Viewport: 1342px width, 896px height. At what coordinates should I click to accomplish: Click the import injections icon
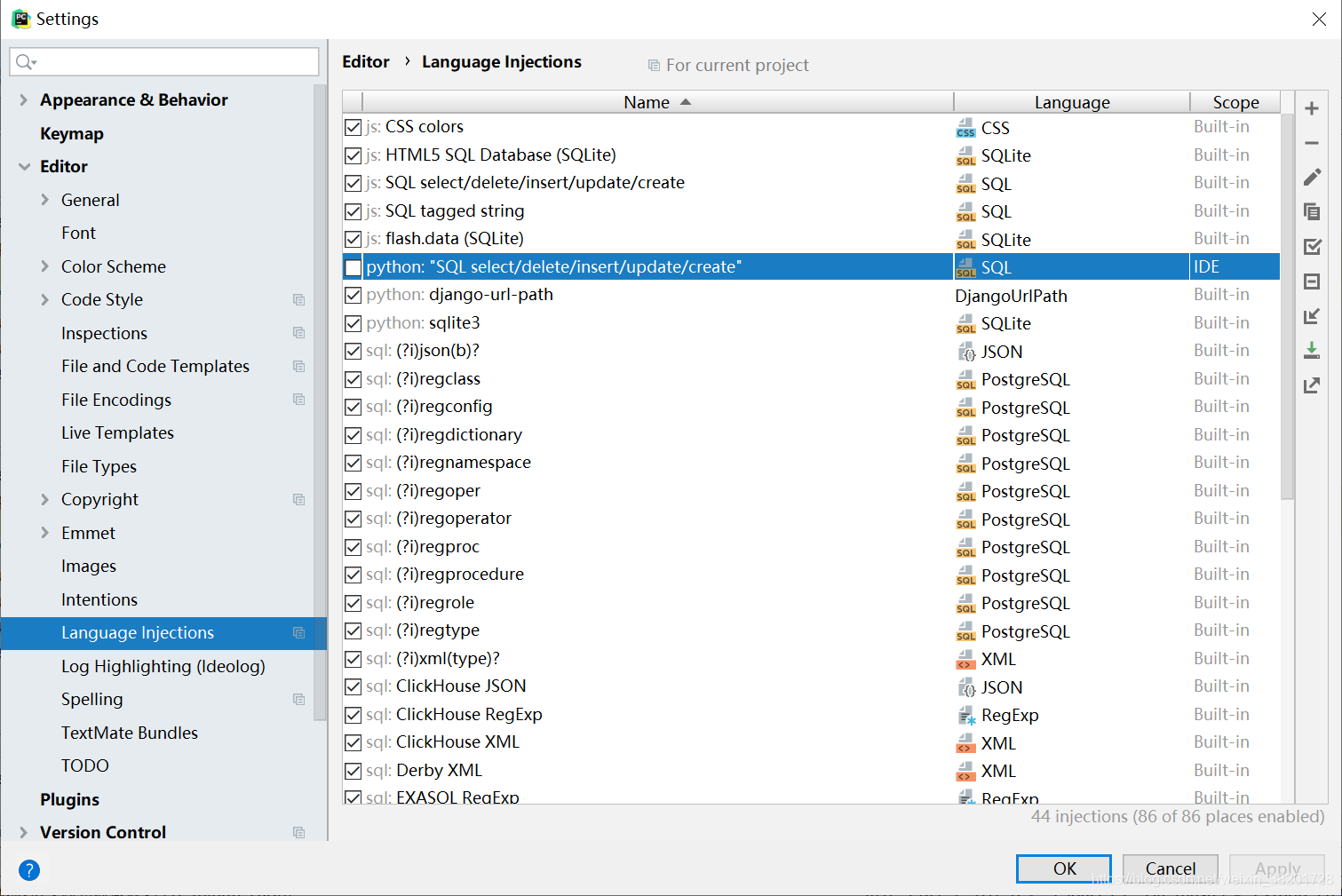[1311, 351]
